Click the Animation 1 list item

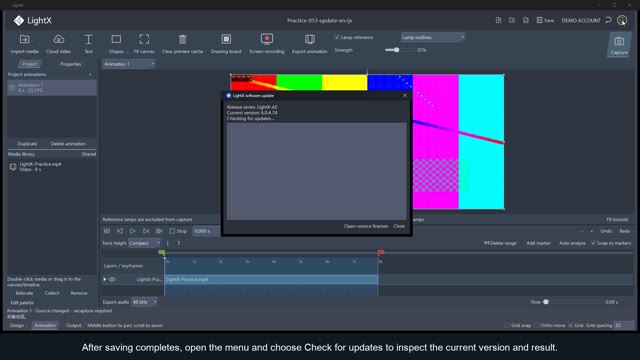pyautogui.click(x=52, y=88)
